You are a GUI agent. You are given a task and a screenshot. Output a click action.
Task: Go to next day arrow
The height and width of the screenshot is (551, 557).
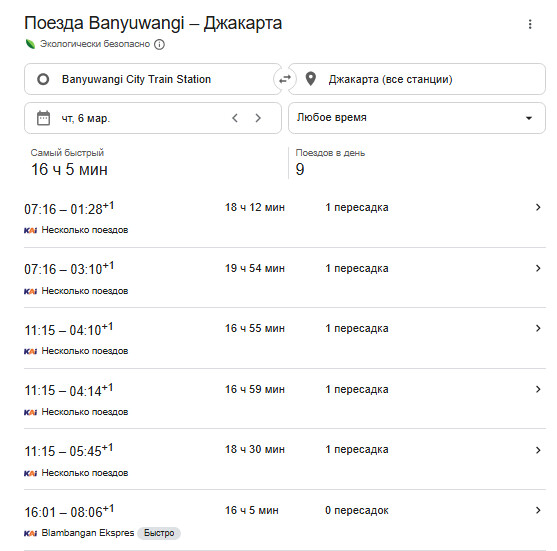click(258, 118)
